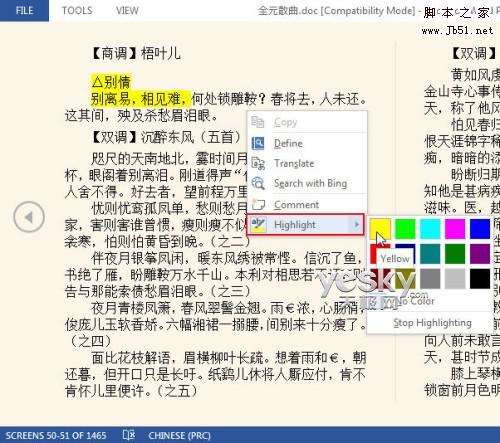Viewport: 500px width, 443px height.
Task: Click highlighted text △别情
Action: (x=111, y=82)
